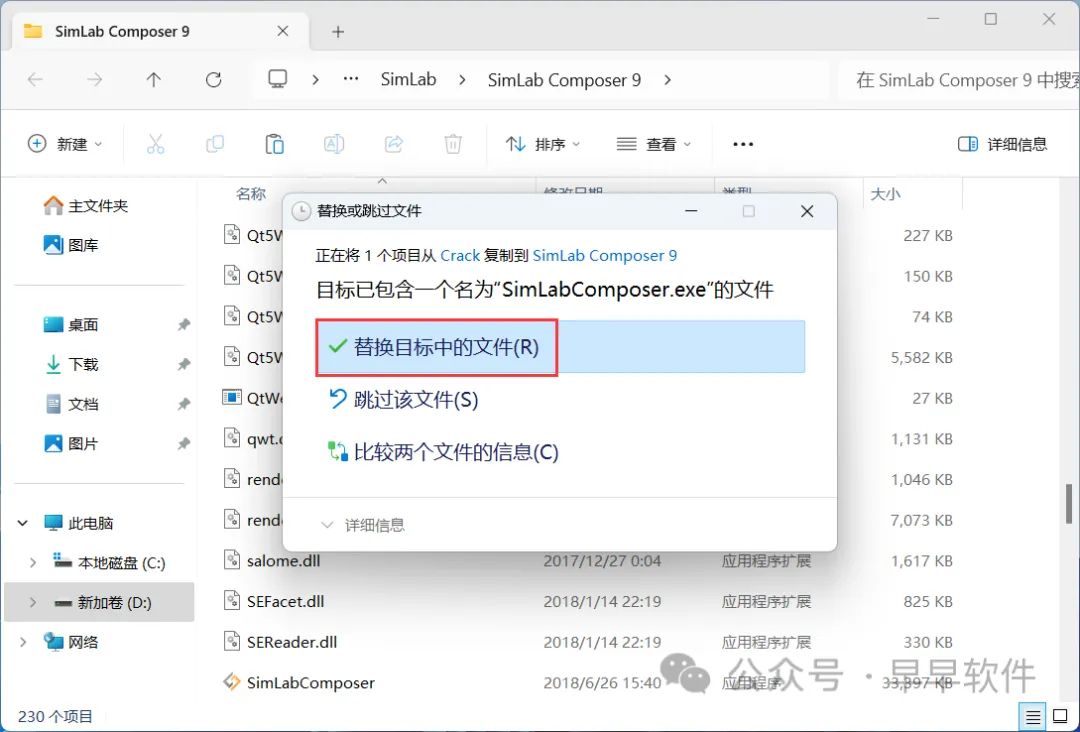Select 网络 in the sidebar
1080x732 pixels.
pyautogui.click(x=72, y=642)
